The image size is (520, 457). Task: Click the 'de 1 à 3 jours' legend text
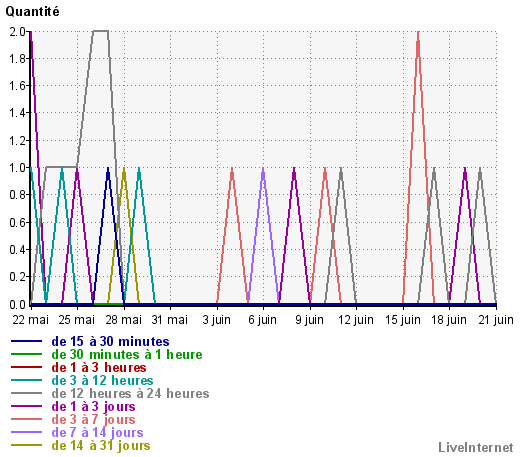coord(93,406)
